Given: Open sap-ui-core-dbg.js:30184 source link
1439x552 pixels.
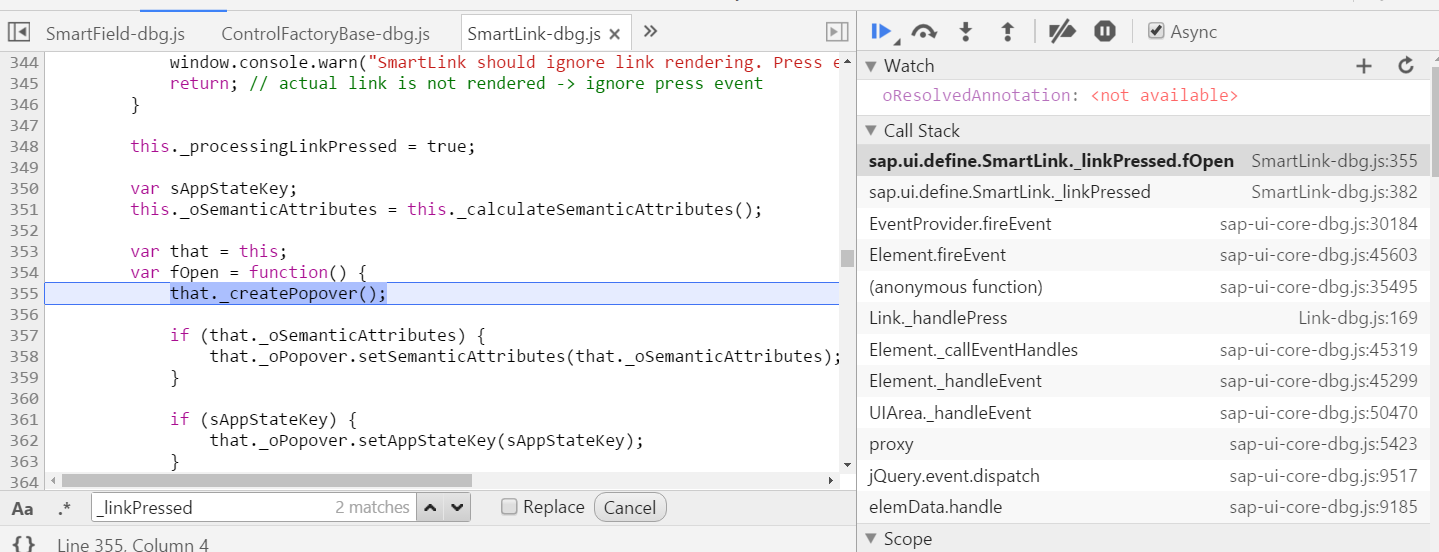Looking at the screenshot, I should (x=1318, y=224).
